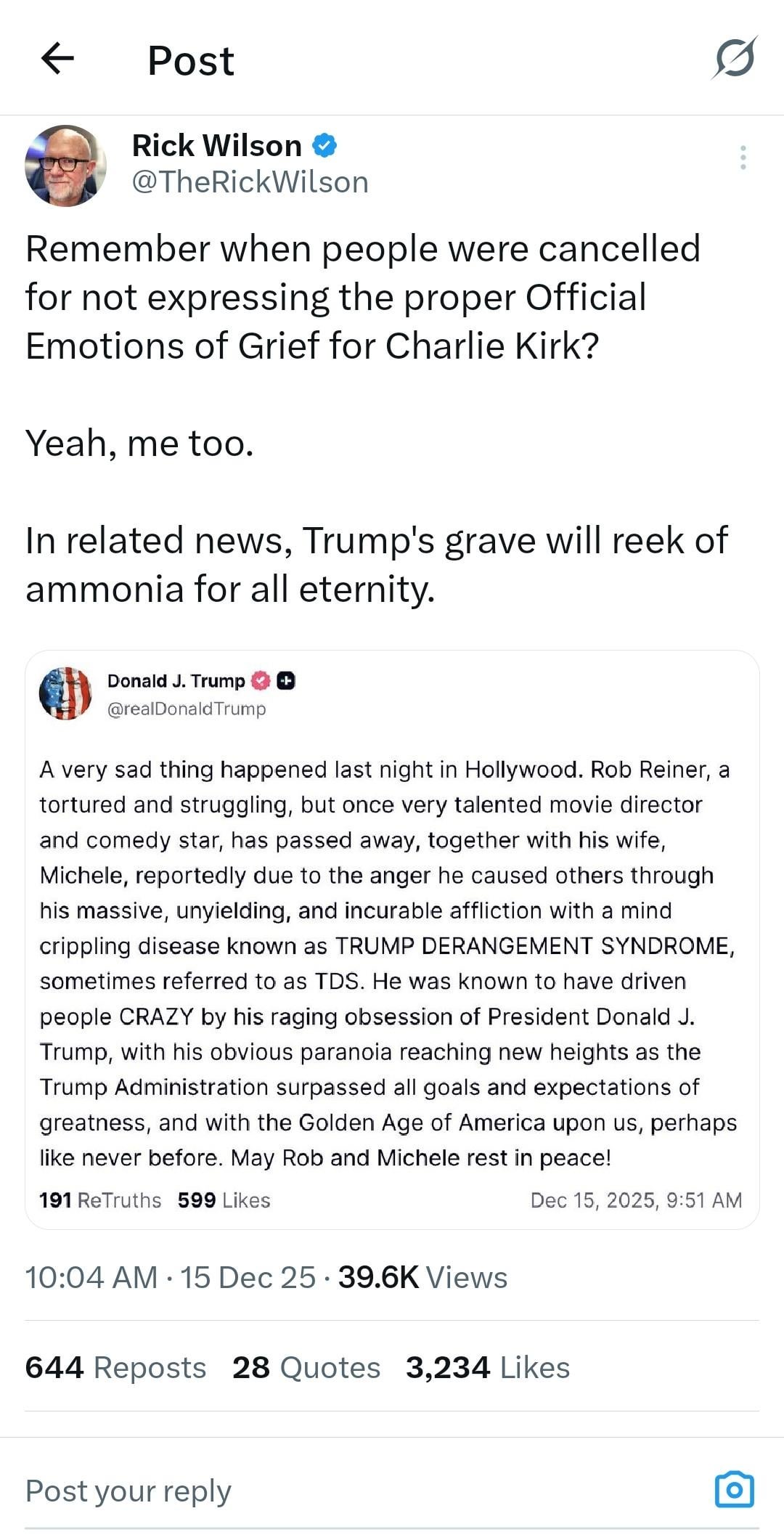The image size is (784, 1540).
Task: Tap Rick Wilson's profile avatar
Action: pyautogui.click(x=65, y=166)
